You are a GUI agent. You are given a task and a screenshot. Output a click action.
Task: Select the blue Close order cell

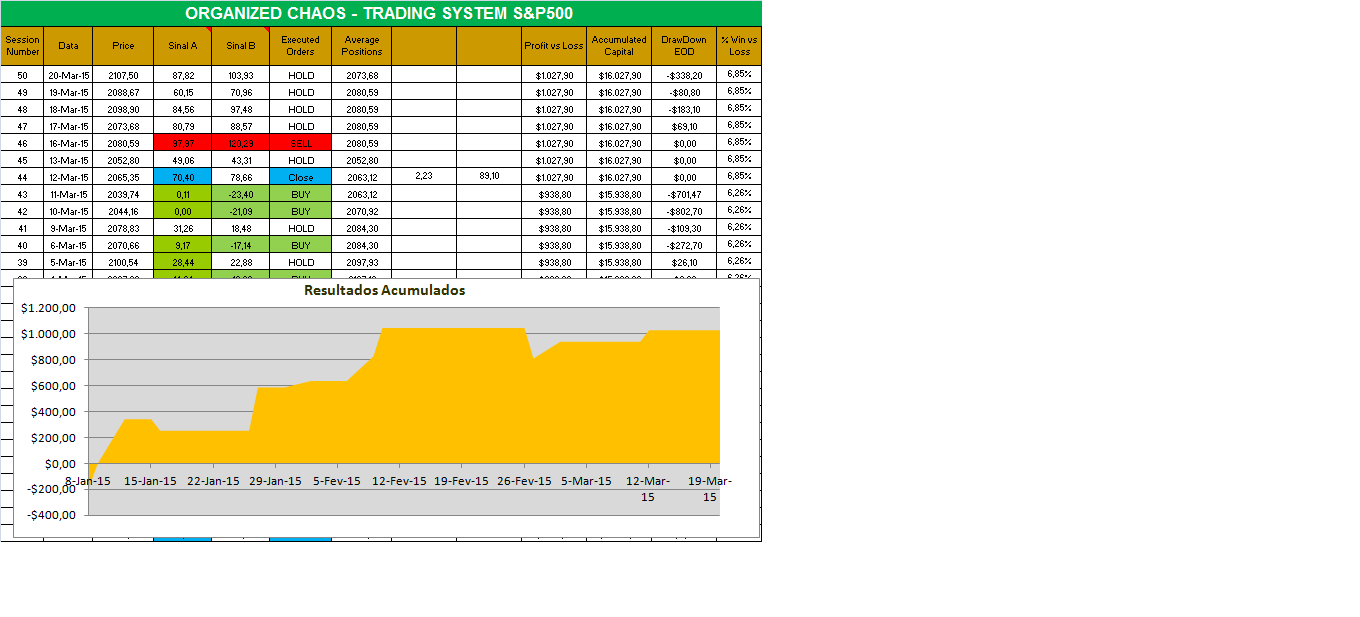pos(301,177)
